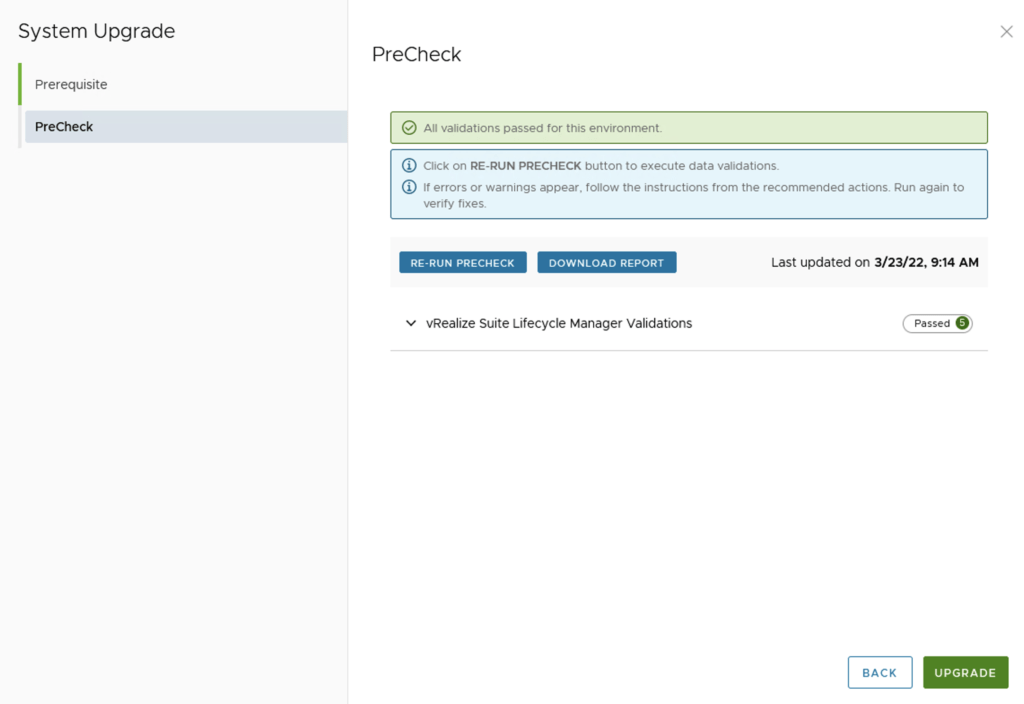This screenshot has height=704, width=1024.
Task: Click the green checkmark success icon
Action: pyautogui.click(x=409, y=128)
